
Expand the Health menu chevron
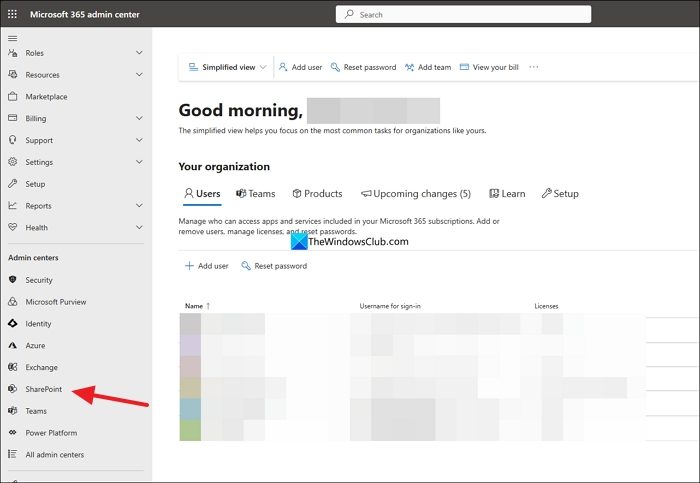139,227
